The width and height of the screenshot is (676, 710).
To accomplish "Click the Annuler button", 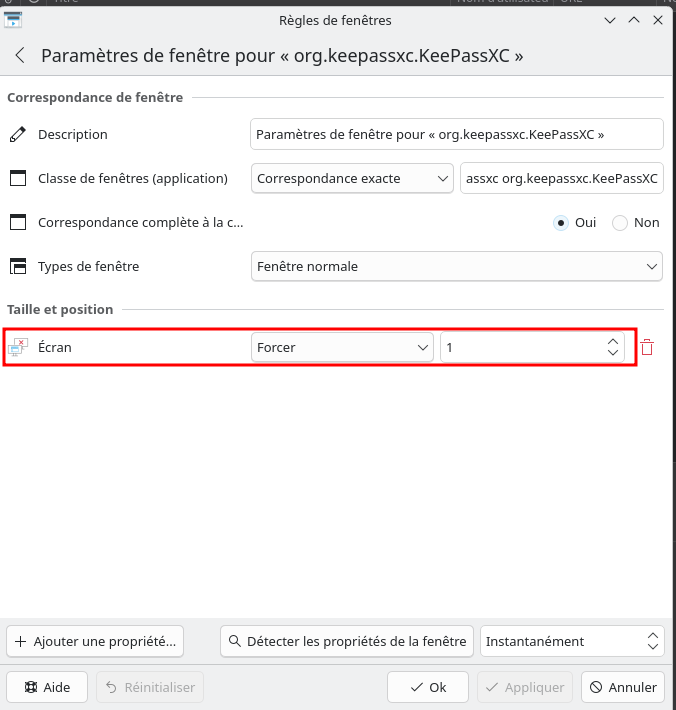I will 622,687.
